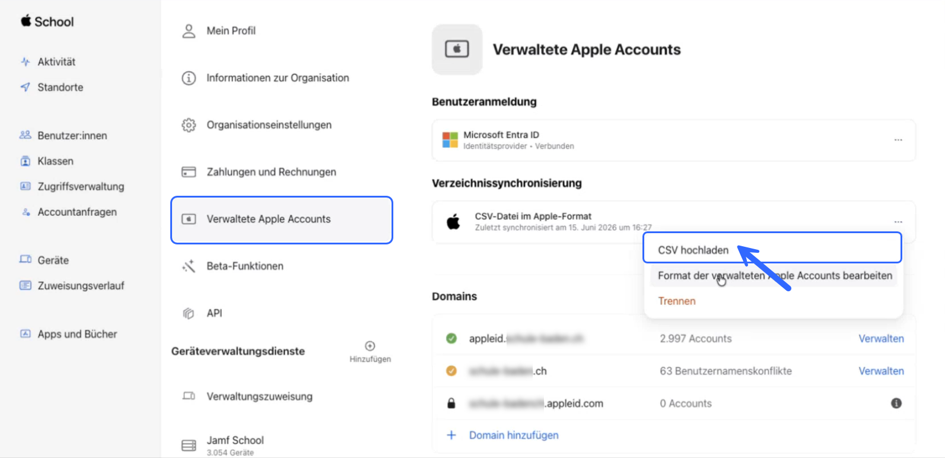Click Domain hinzufügen link
The width and height of the screenshot is (945, 458).
513,435
